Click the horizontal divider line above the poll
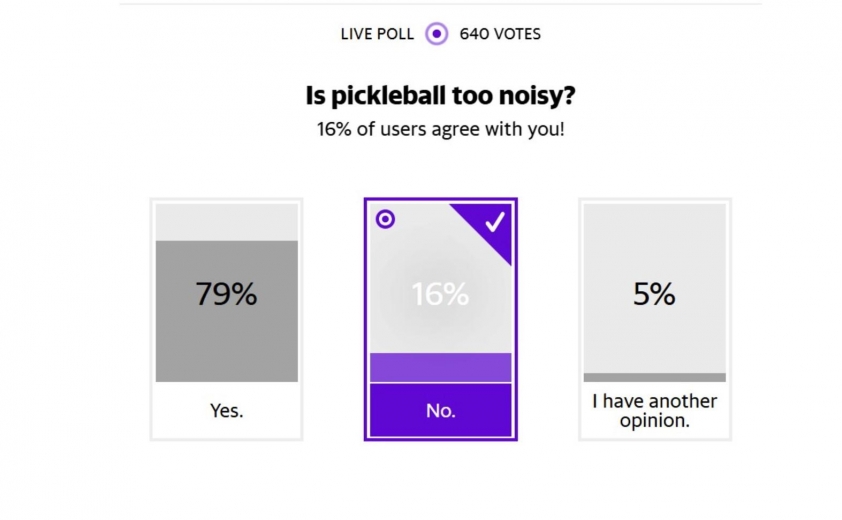842x520 pixels. 440,3
